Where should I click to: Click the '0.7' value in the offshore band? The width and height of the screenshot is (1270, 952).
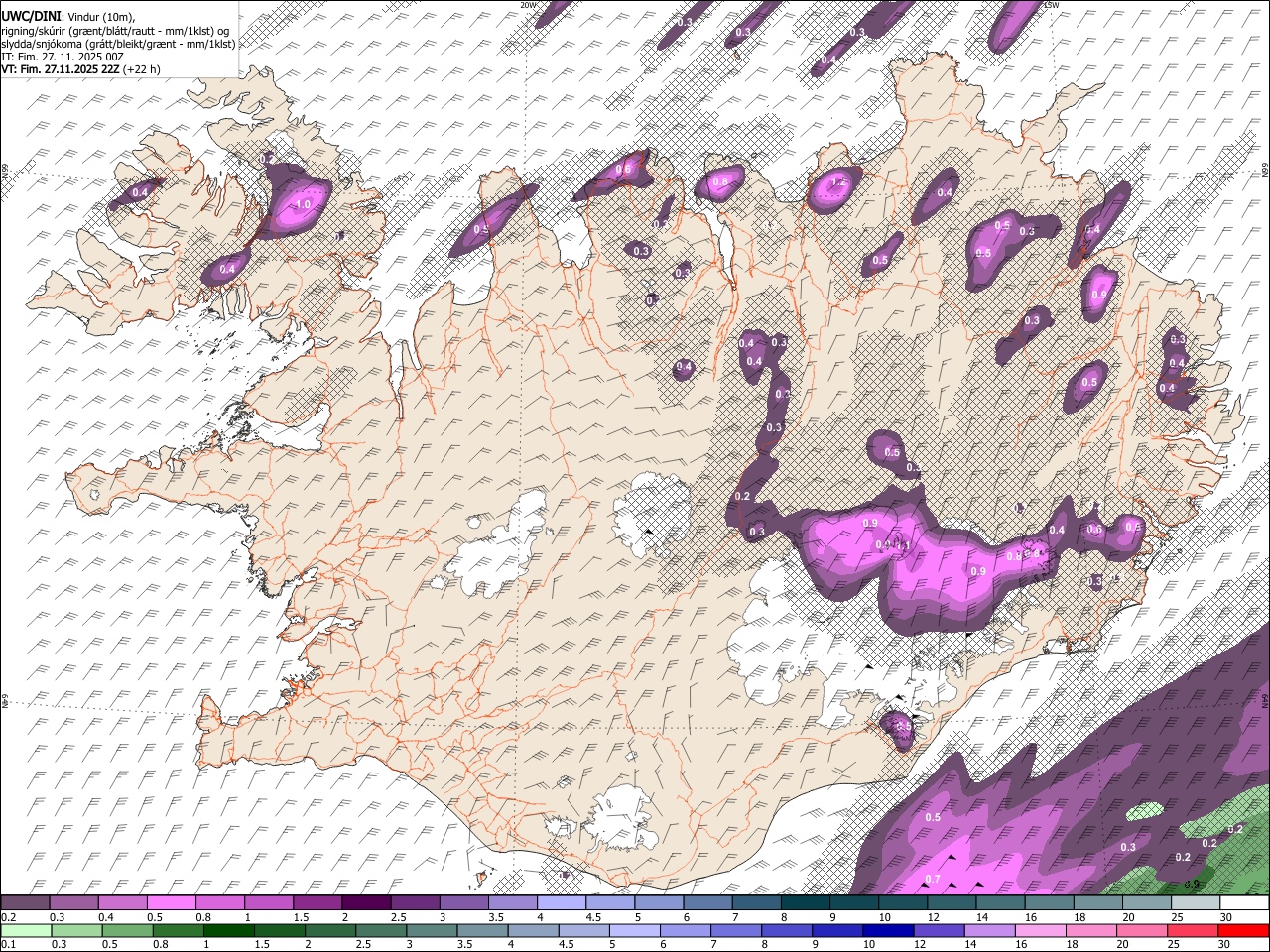click(x=932, y=880)
